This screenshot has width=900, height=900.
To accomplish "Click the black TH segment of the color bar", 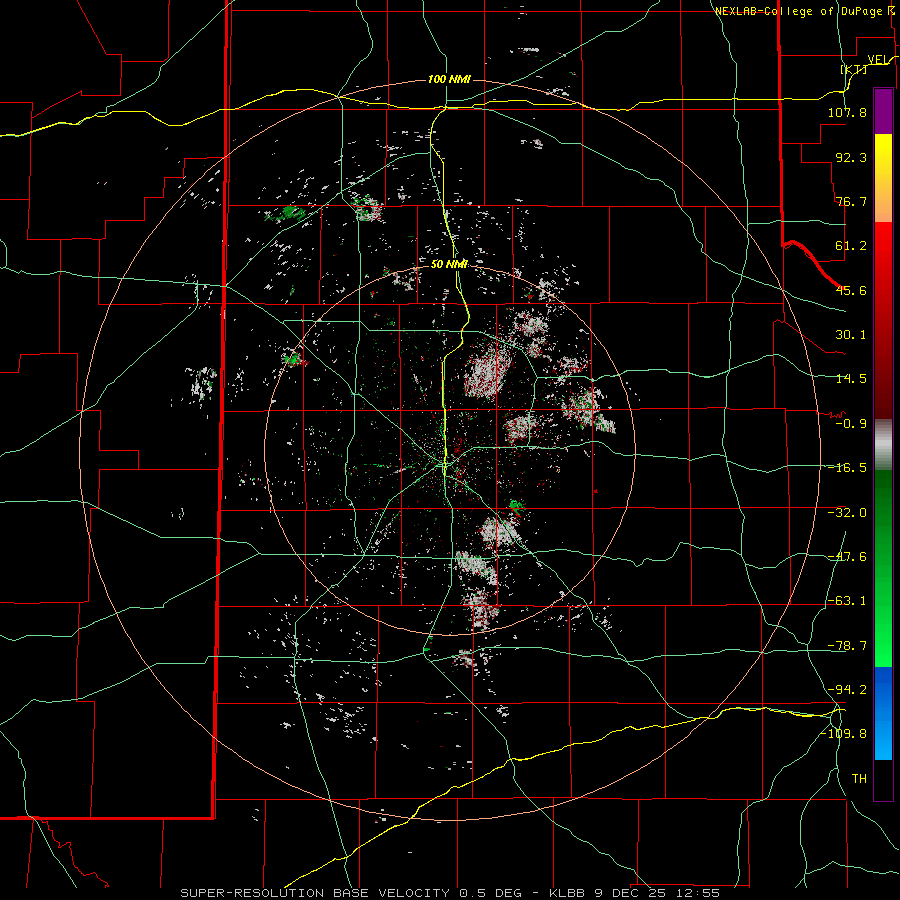I will click(883, 779).
